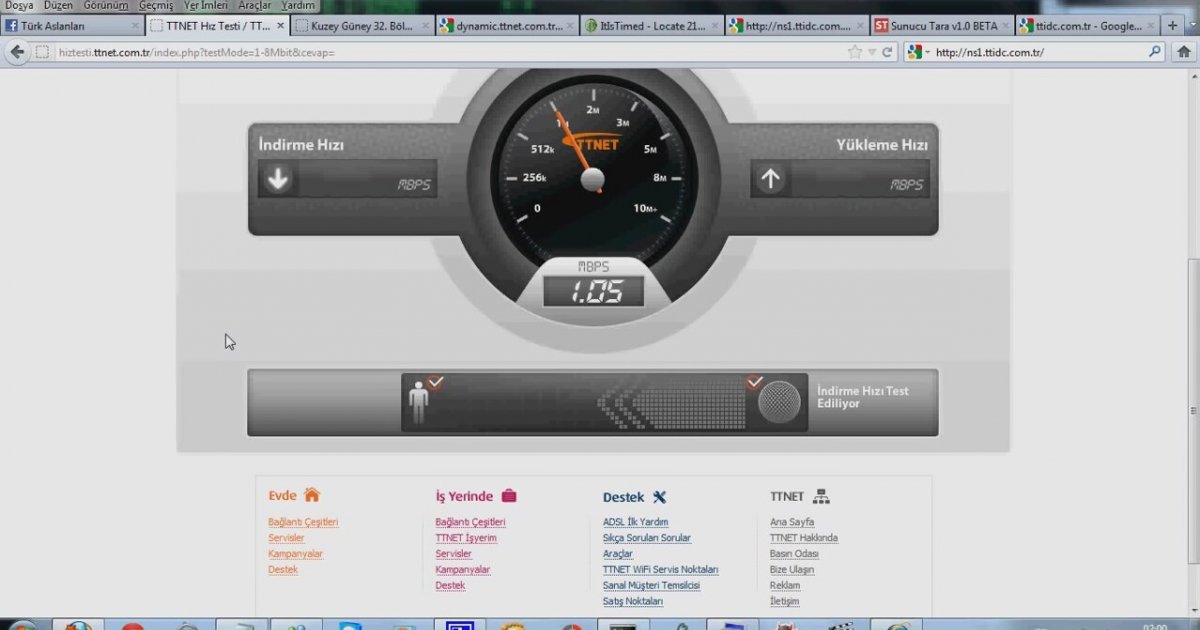Click the 256k mark on the speedometer
1200x630 pixels.
point(533,178)
